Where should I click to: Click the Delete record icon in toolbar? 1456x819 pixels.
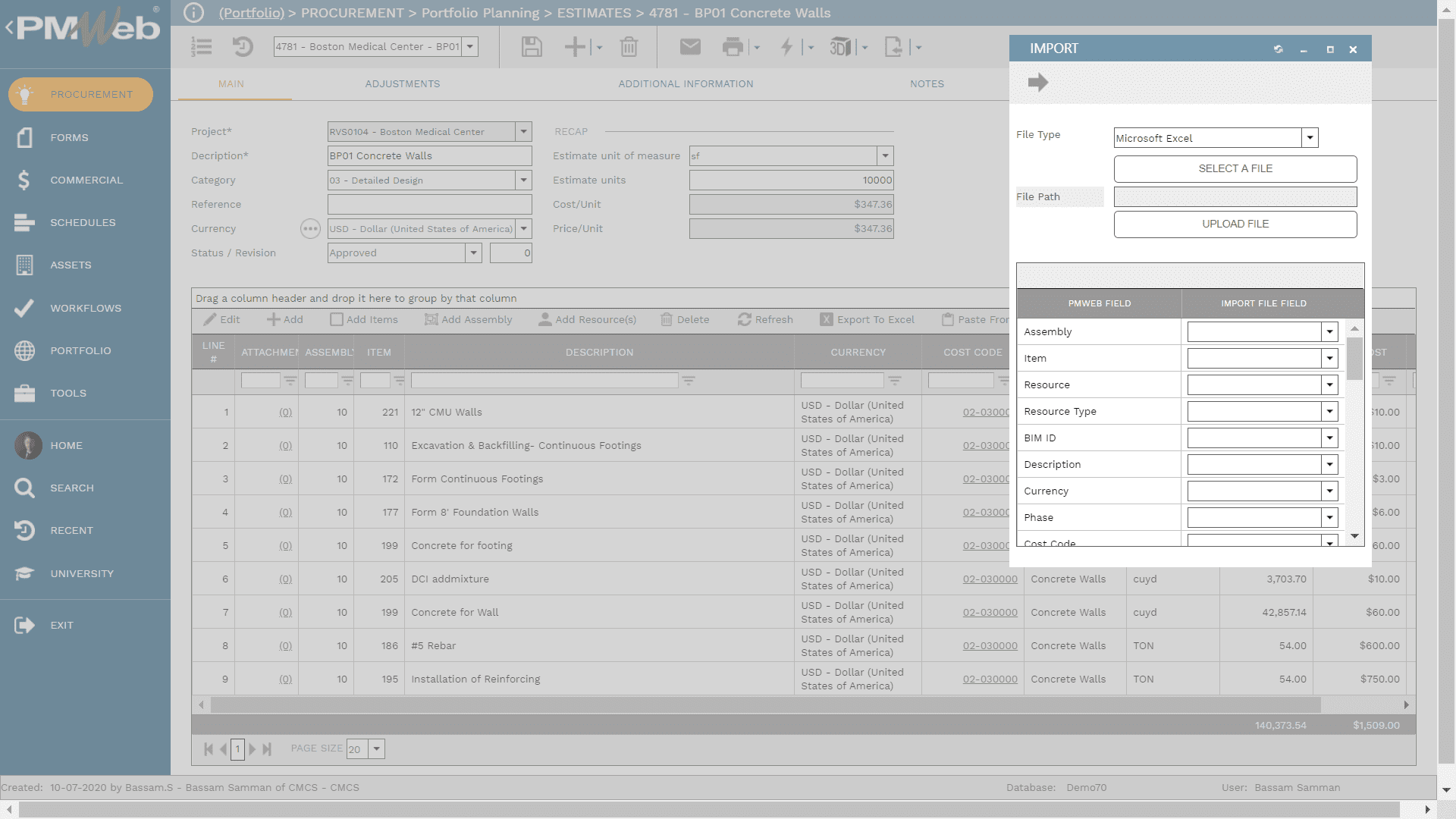point(629,46)
